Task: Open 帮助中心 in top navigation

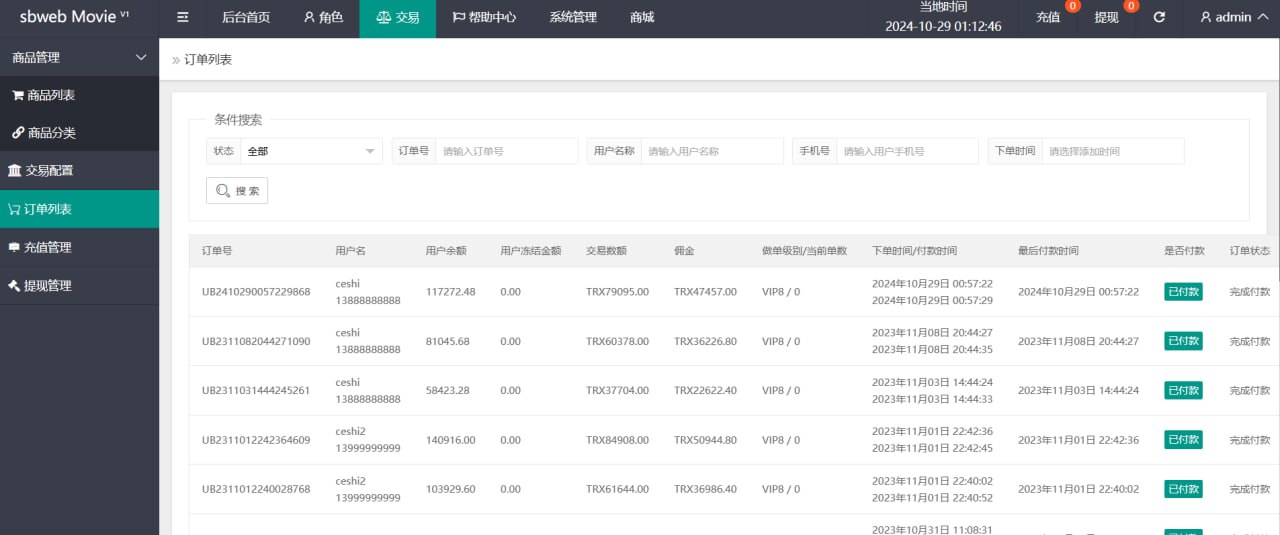Action: coord(484,18)
